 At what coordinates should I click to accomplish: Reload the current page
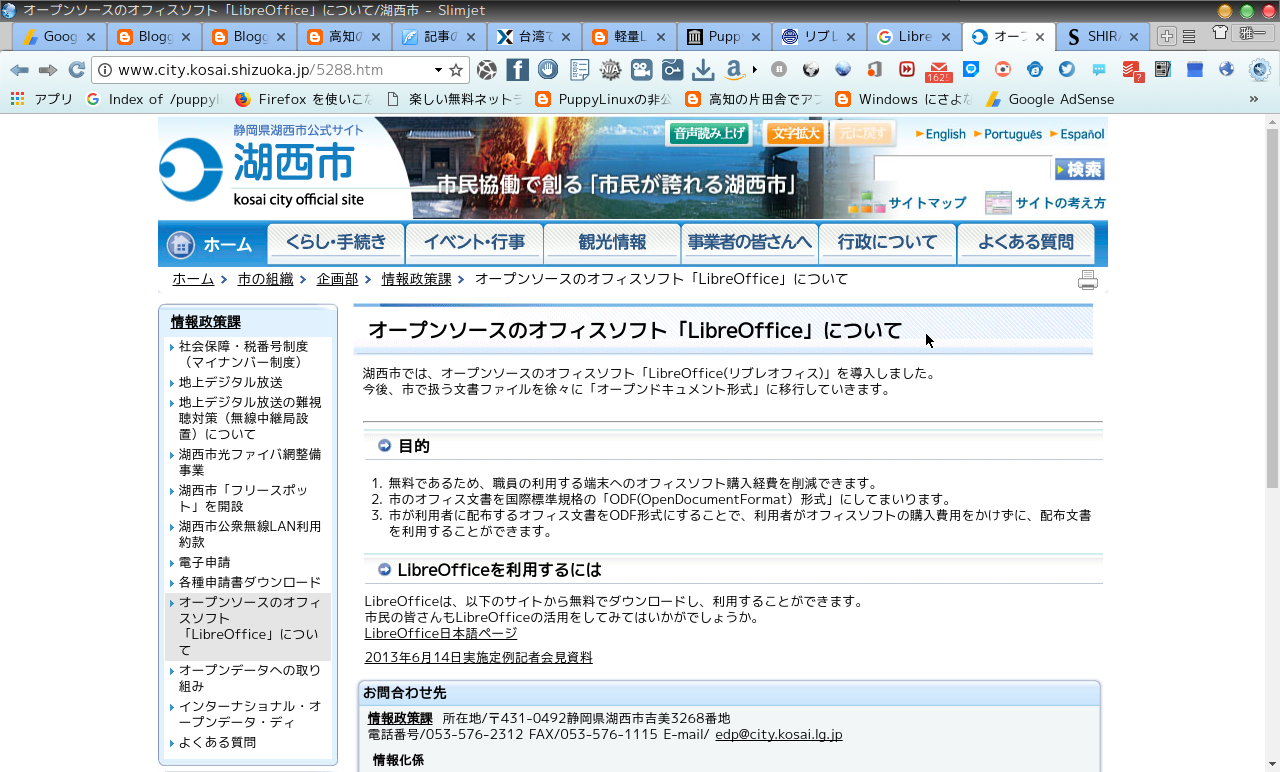(x=76, y=70)
